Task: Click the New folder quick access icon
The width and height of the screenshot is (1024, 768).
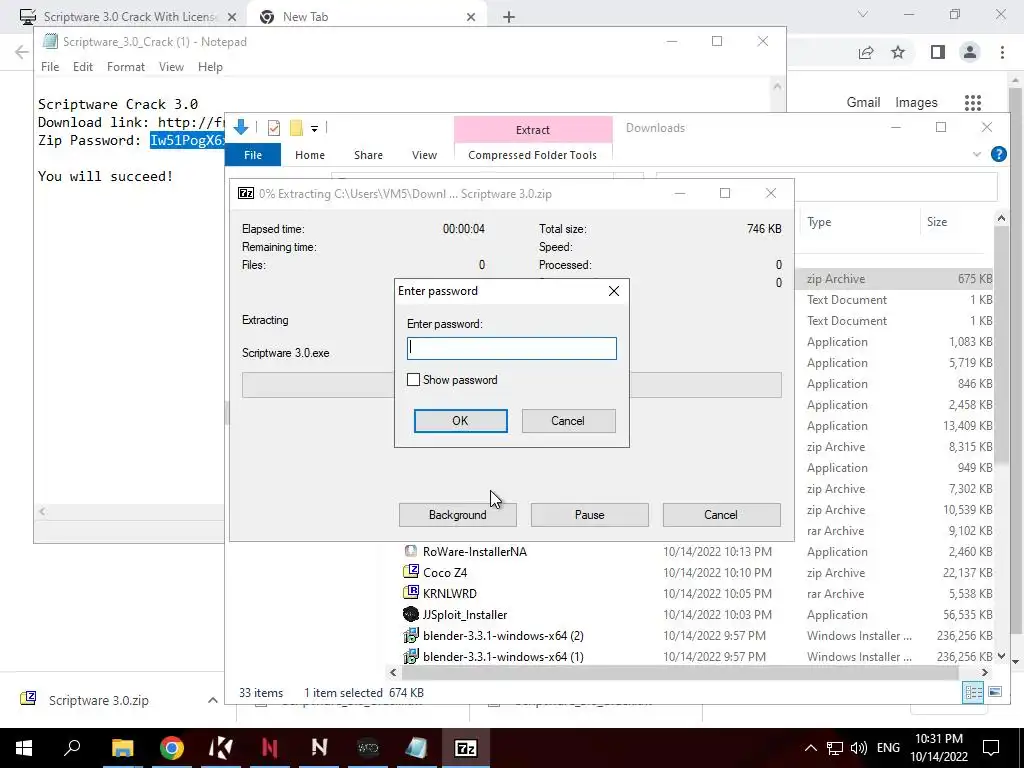Action: [296, 128]
